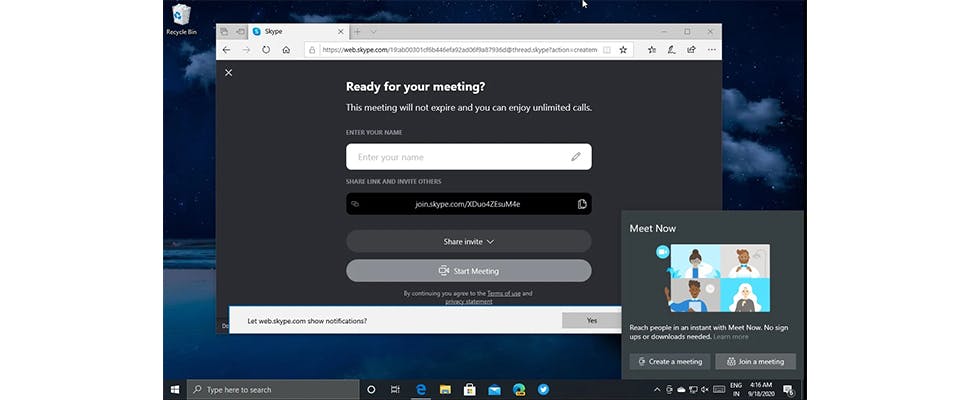Viewport: 970px width, 400px height.
Task: Expand the Share invite dropdown
Action: [x=468, y=242]
